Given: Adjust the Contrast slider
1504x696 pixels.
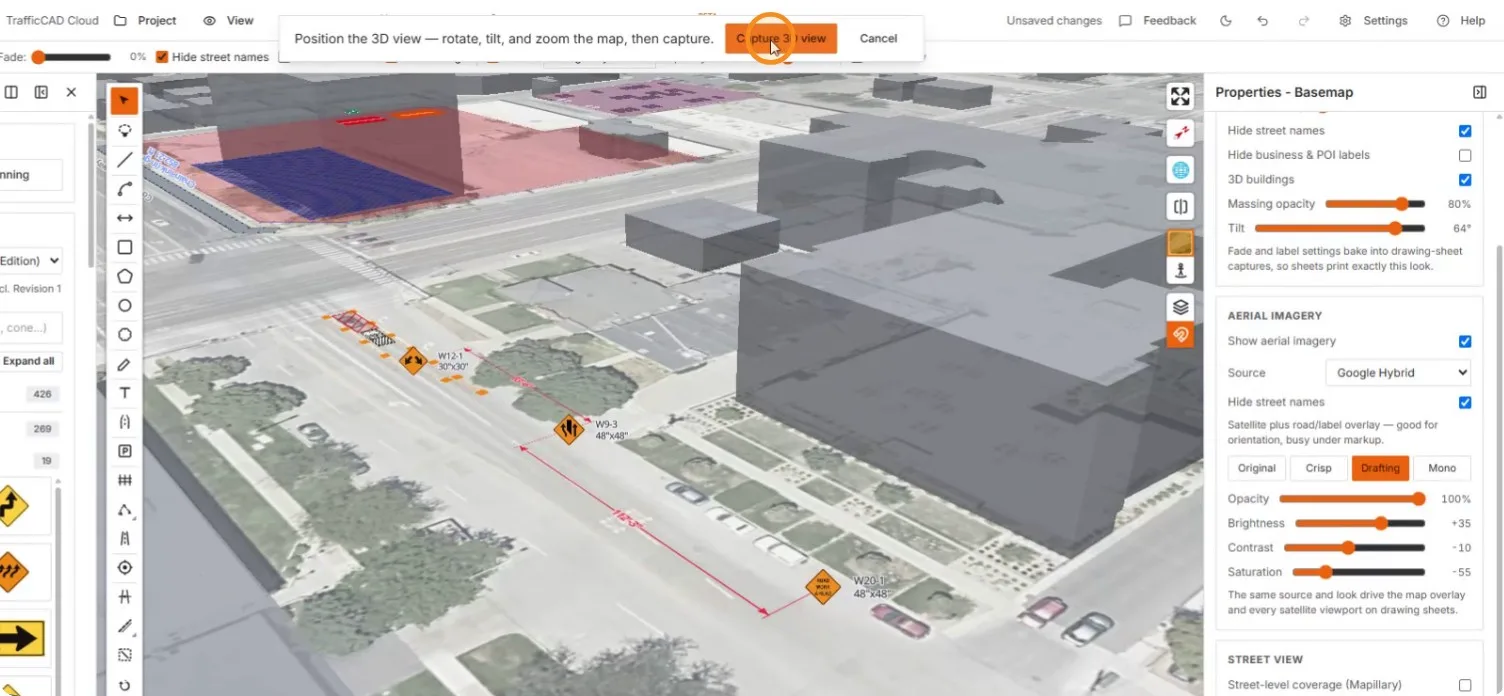Looking at the screenshot, I should [1355, 548].
